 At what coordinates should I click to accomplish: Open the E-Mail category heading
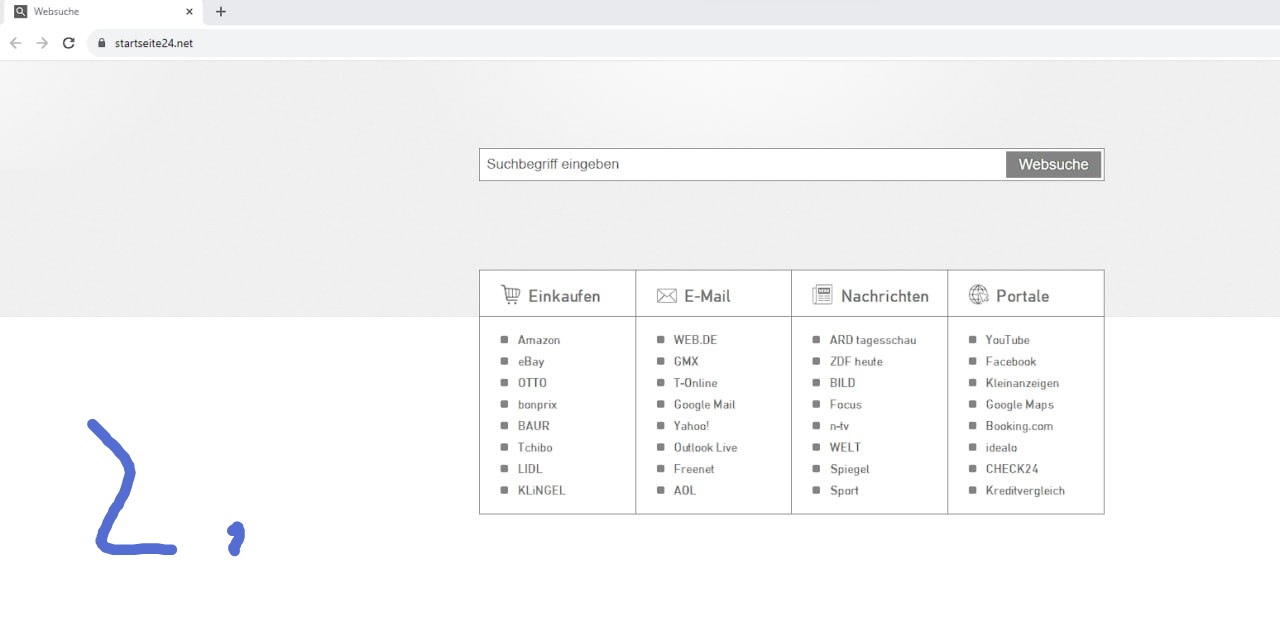coord(707,296)
